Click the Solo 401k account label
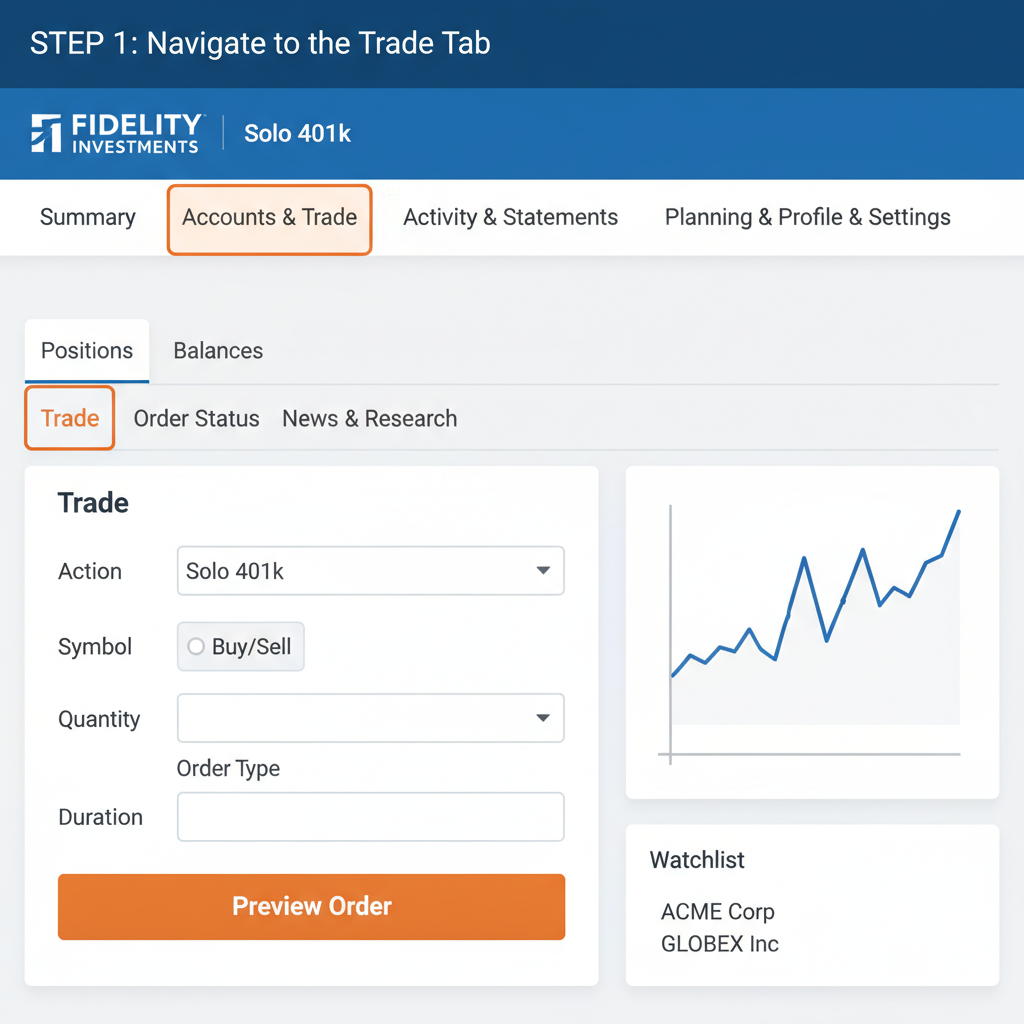The height and width of the screenshot is (1024, 1024). [x=296, y=133]
